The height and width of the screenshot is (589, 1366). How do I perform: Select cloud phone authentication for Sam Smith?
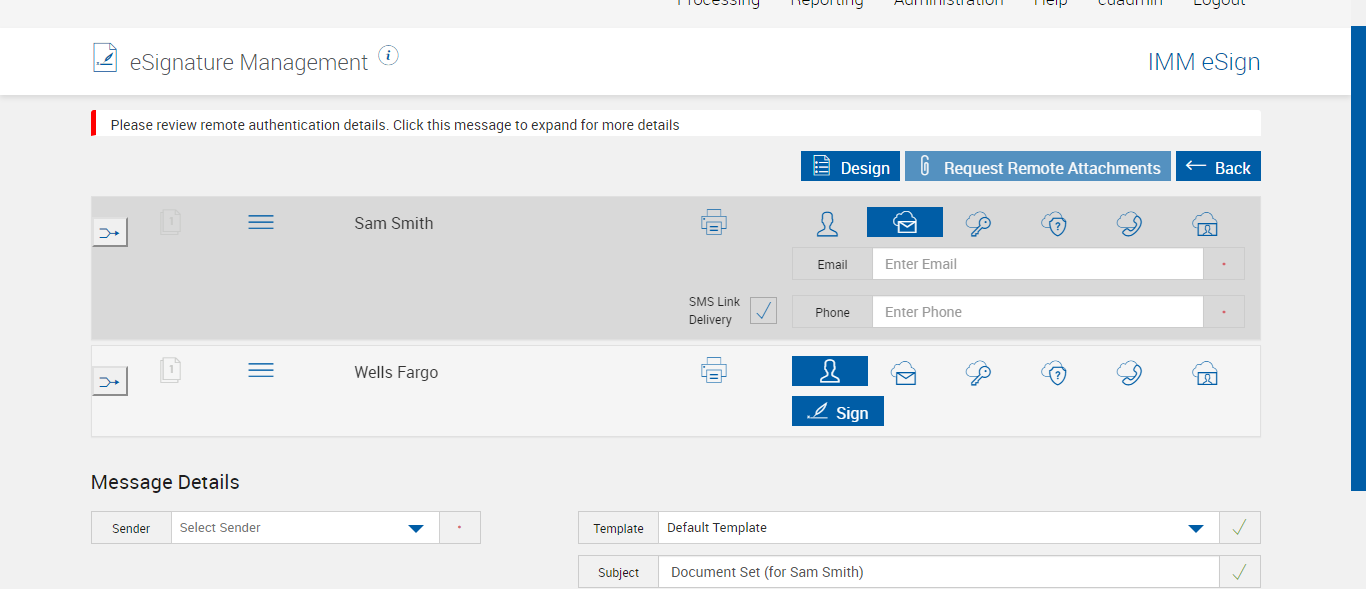tap(1129, 223)
